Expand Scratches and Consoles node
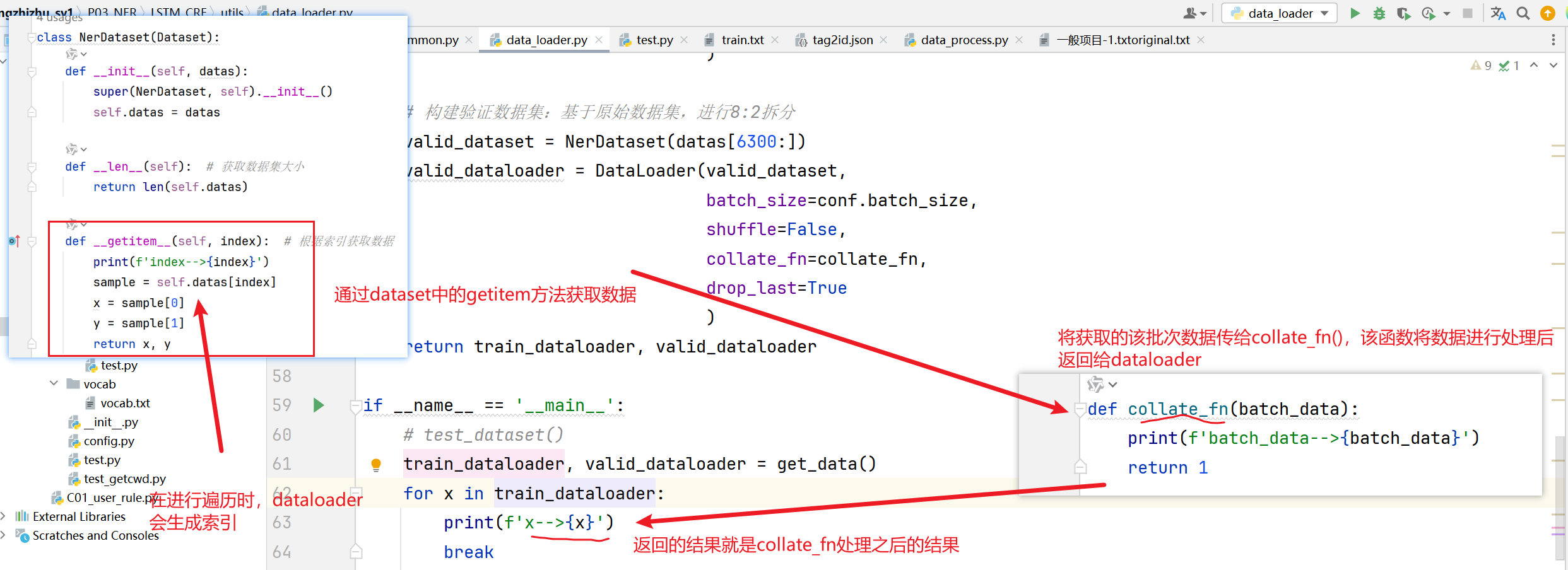This screenshot has height=570, width=1568. coord(4,535)
